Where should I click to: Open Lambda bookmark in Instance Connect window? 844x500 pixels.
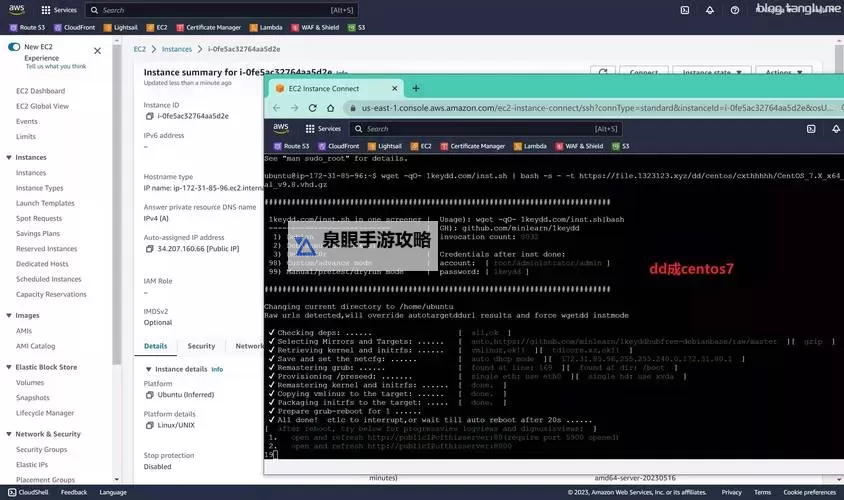(530, 146)
